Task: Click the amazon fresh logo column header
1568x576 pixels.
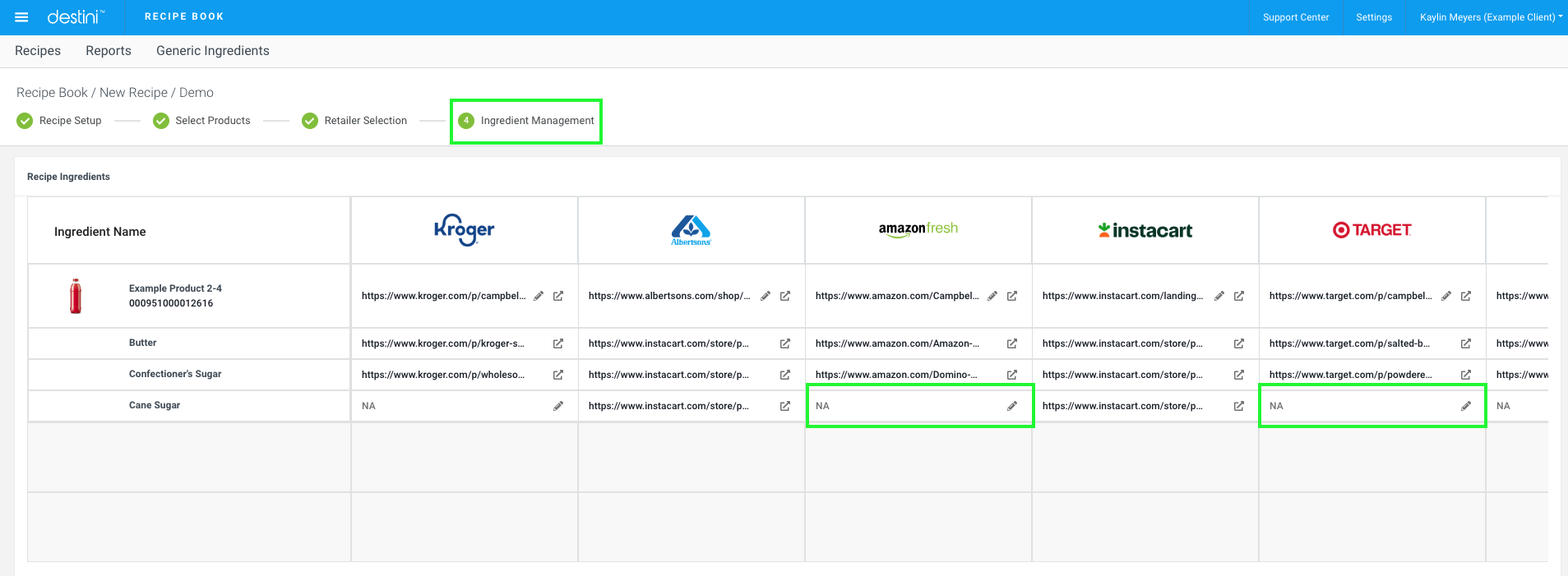Action: (918, 229)
